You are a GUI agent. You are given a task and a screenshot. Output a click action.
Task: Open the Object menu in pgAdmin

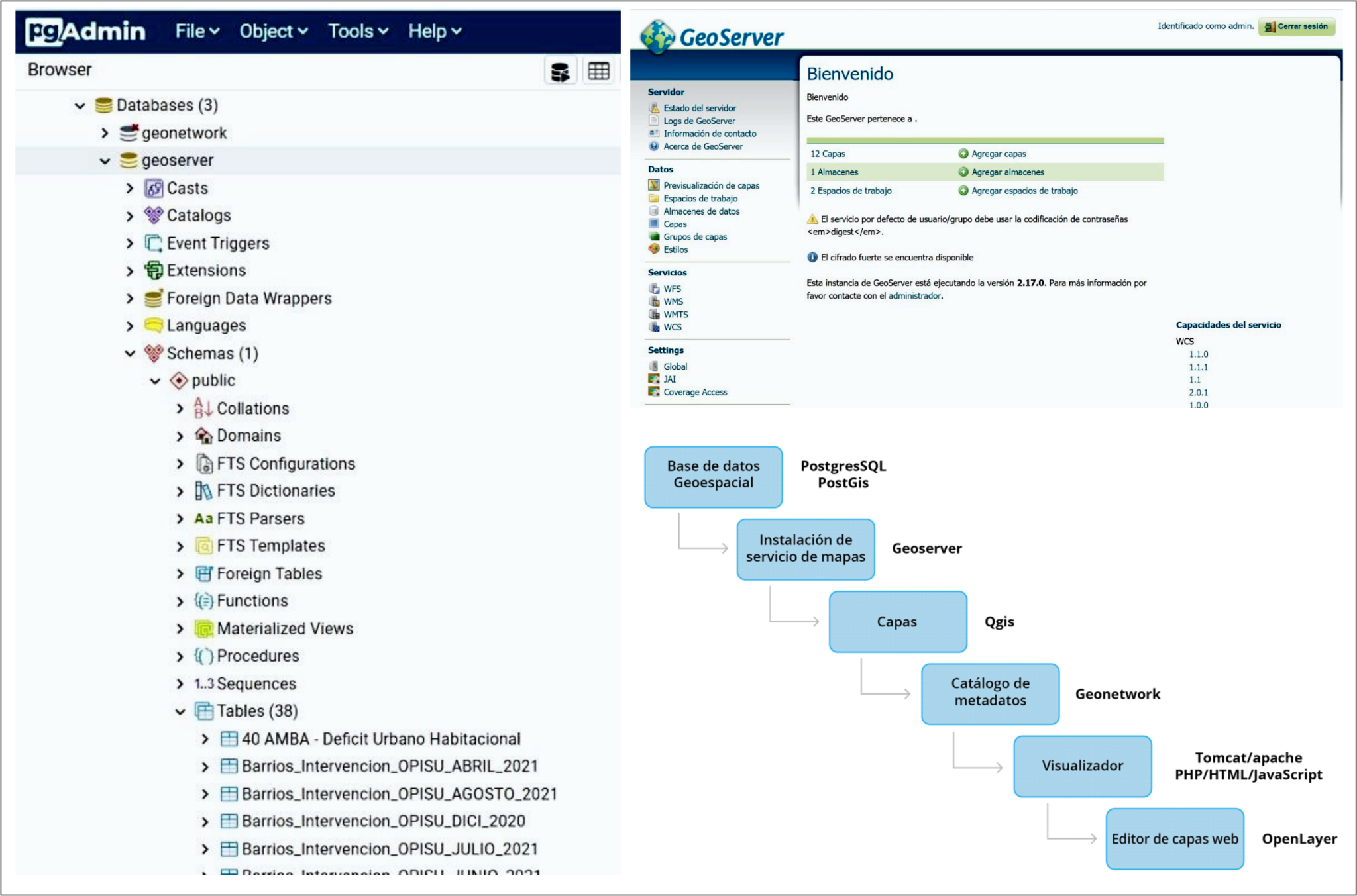tap(274, 31)
